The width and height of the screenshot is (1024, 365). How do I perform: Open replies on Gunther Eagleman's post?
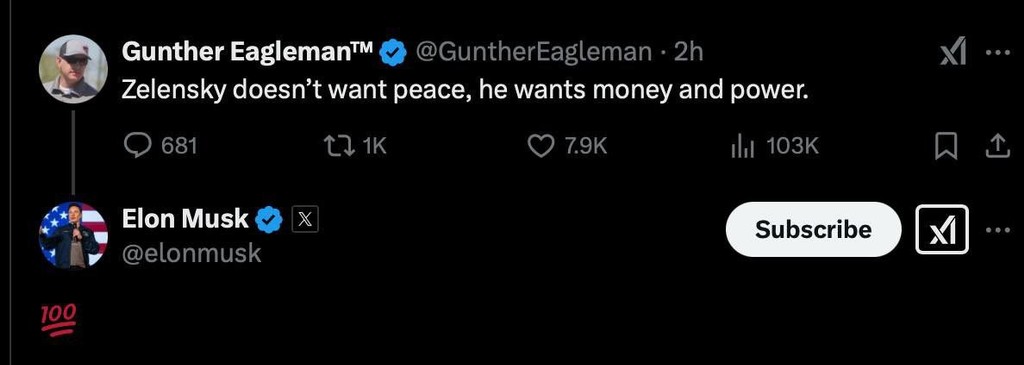point(161,146)
